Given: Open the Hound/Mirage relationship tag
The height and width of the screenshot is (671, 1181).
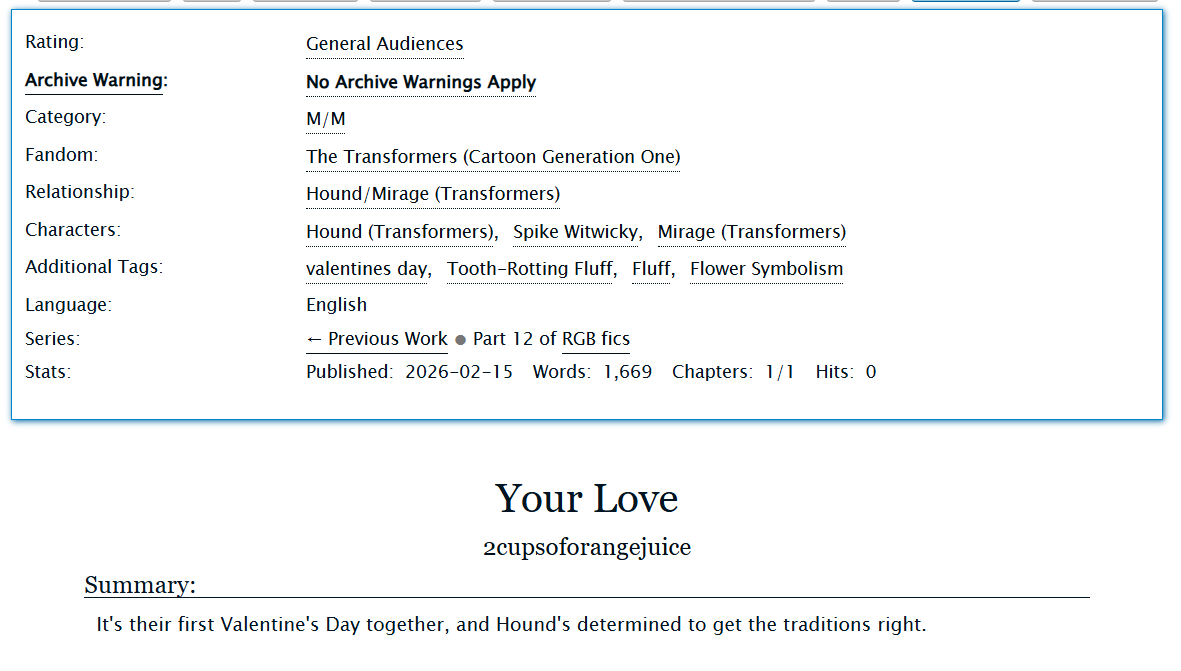Looking at the screenshot, I should (x=432, y=194).
